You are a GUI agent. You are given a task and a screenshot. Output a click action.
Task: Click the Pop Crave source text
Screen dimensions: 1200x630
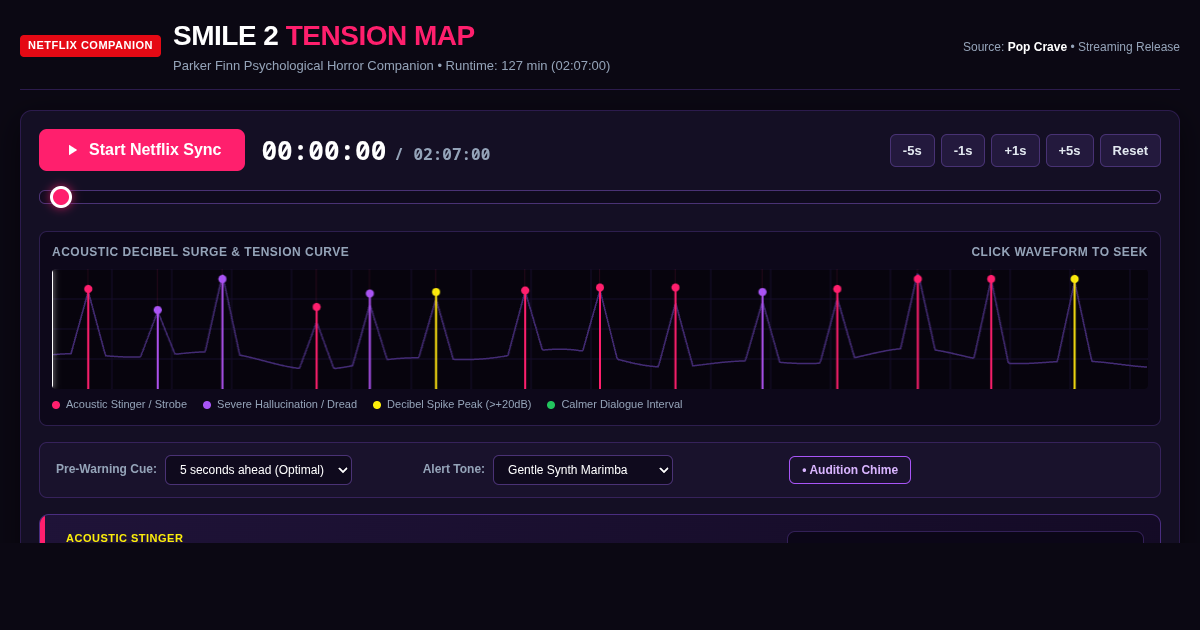[x=1037, y=47]
